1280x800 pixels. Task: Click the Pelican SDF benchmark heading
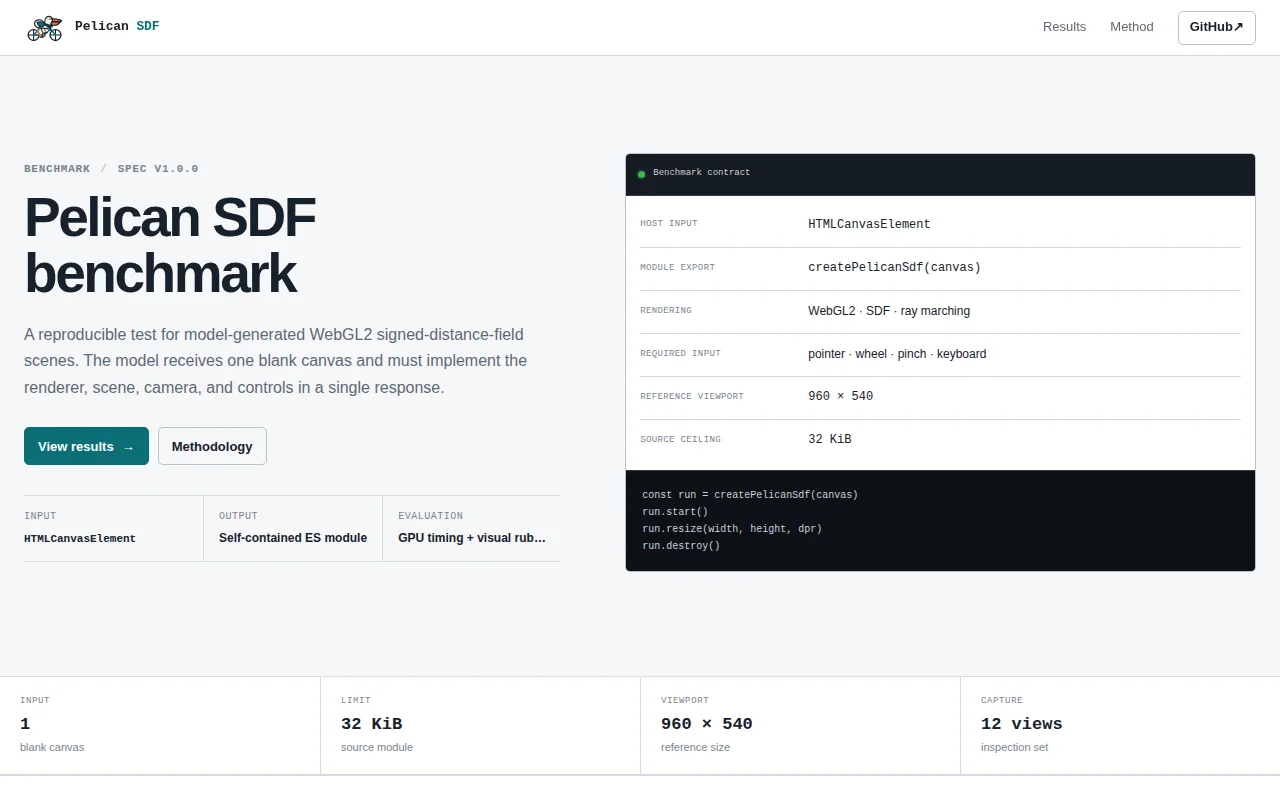170,245
